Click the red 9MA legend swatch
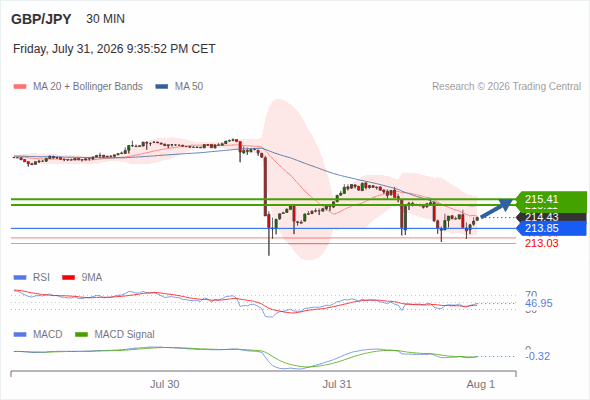590x400 pixels. point(68,278)
